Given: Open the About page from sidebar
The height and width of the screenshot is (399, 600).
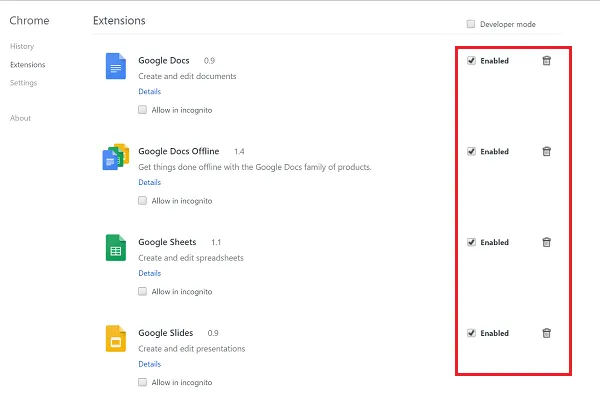Looking at the screenshot, I should point(20,118).
